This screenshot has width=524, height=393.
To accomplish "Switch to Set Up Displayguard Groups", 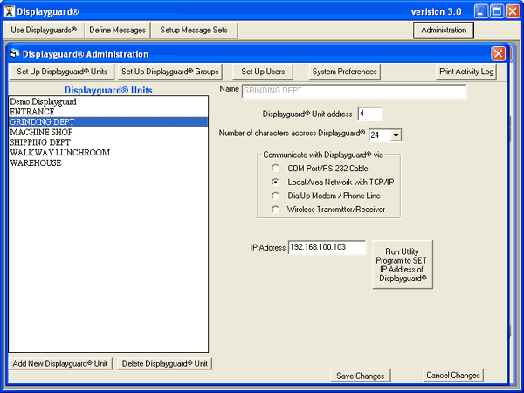I will pos(170,72).
